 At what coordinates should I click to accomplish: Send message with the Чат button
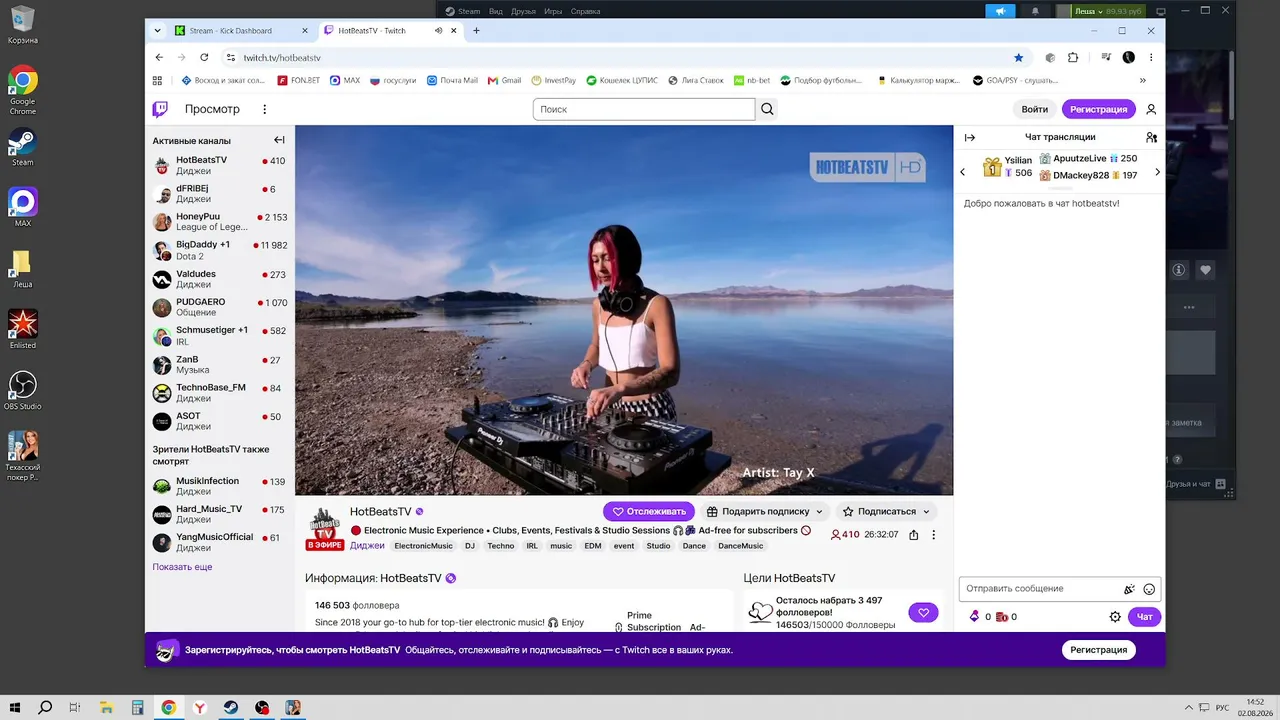(x=1145, y=617)
